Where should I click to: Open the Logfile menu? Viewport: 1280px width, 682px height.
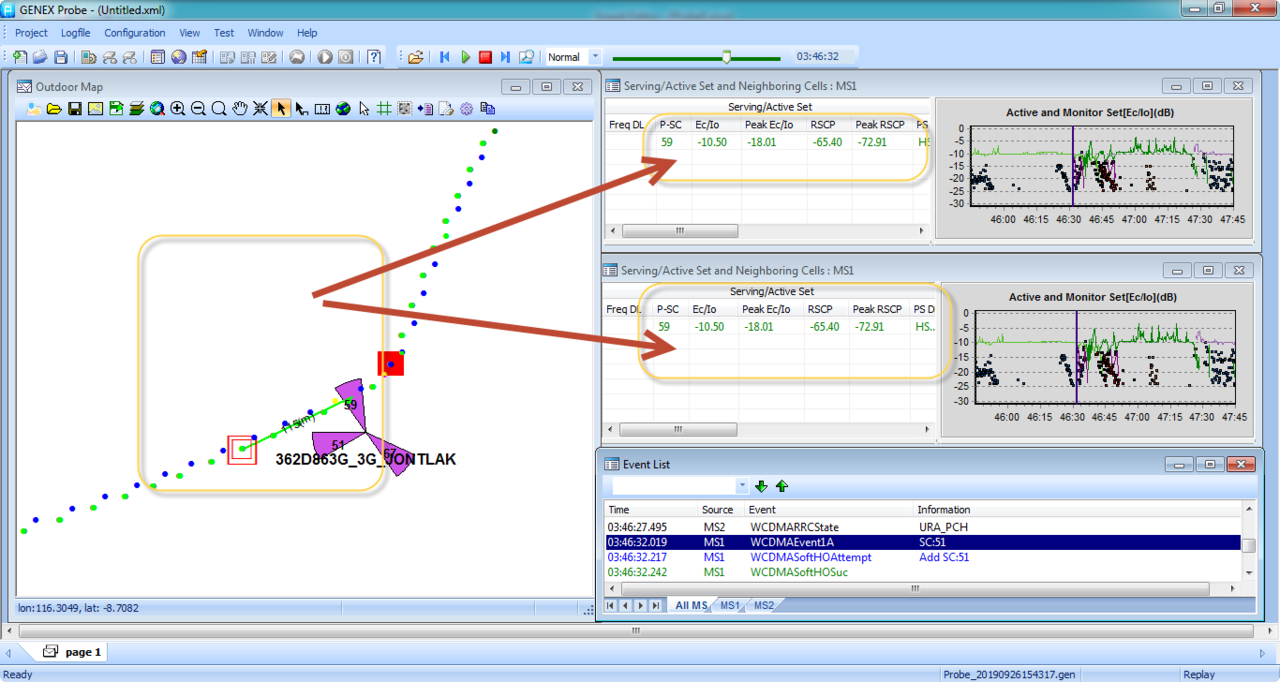click(76, 33)
